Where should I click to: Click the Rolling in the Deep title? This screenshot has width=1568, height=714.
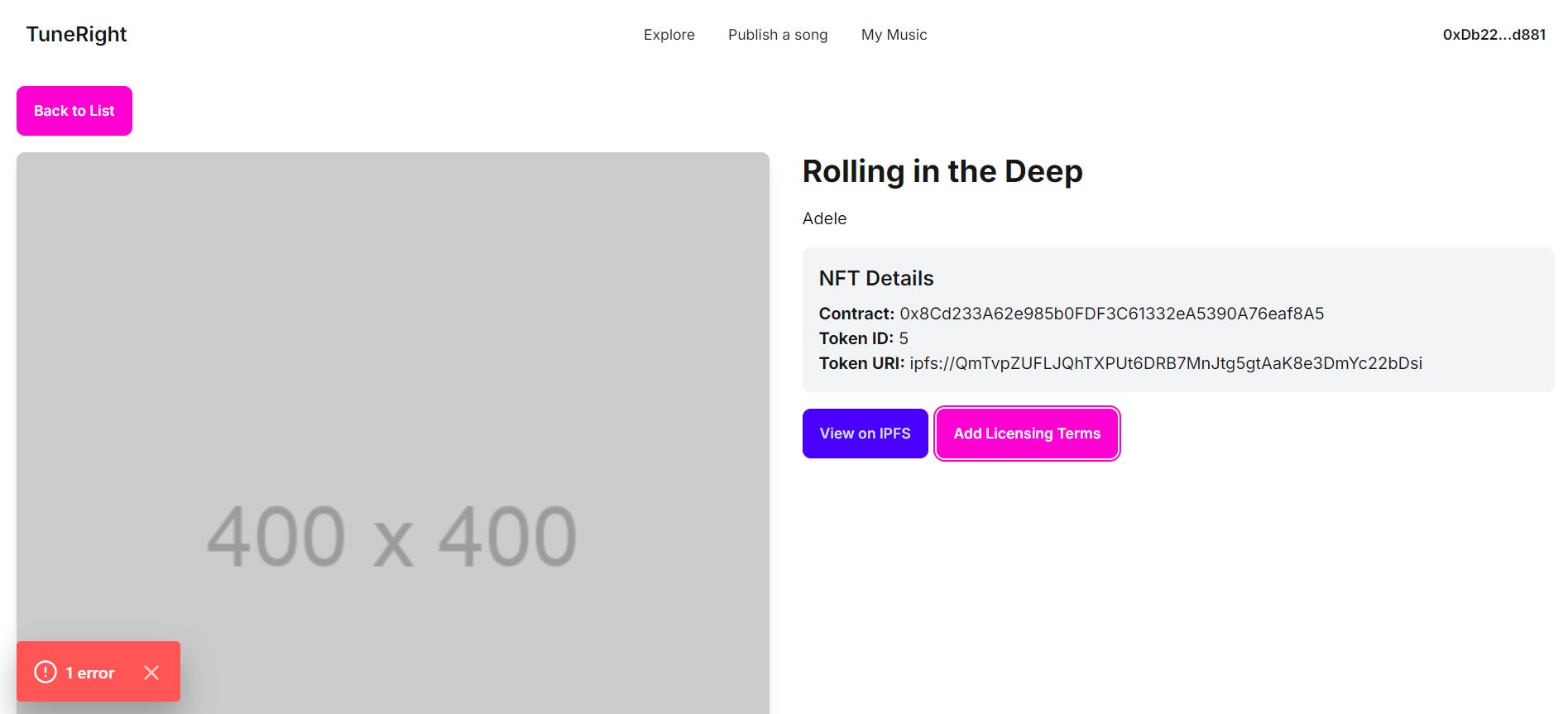pos(942,171)
